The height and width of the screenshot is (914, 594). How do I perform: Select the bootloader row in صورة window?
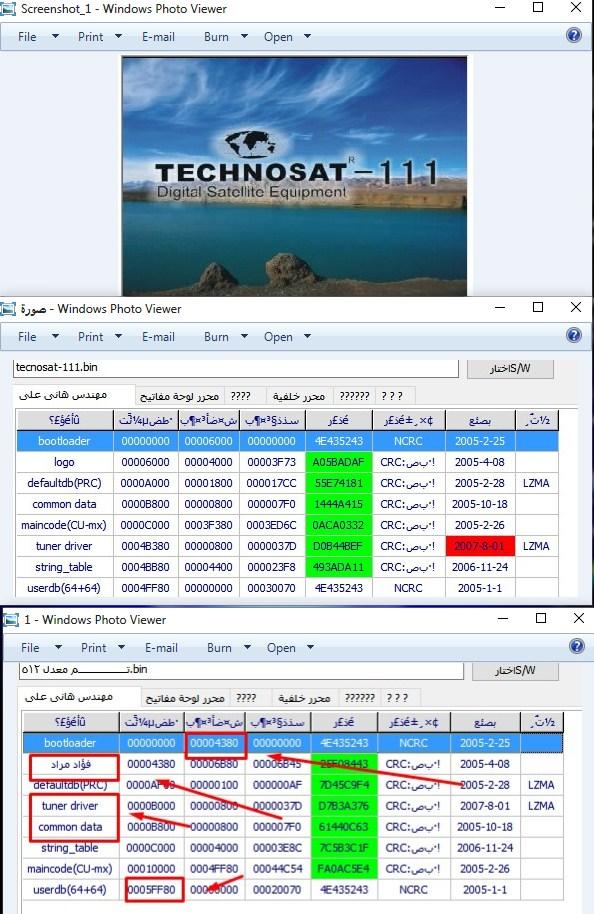click(x=287, y=441)
